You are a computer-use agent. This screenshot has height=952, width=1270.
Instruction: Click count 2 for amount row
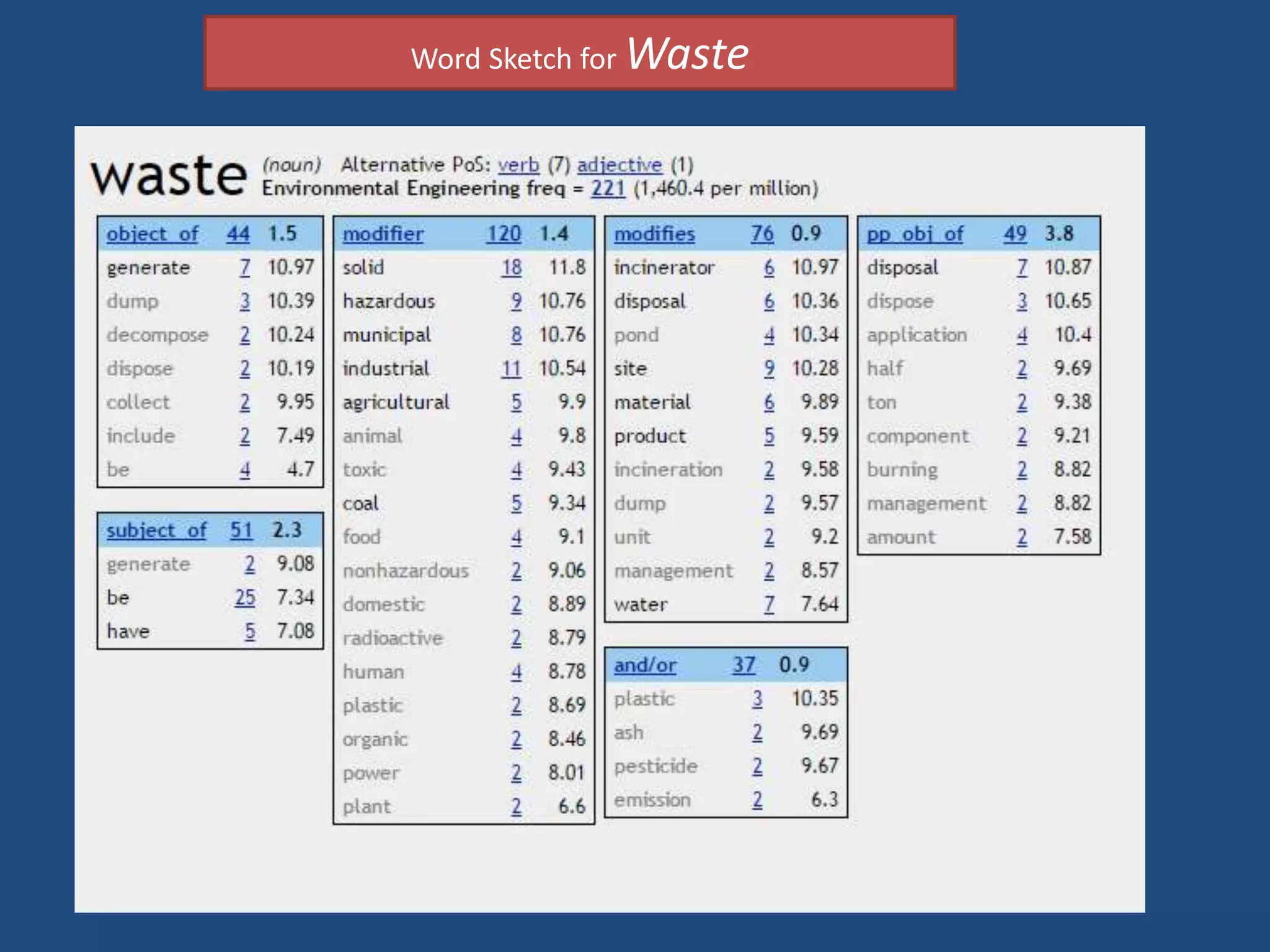(1022, 537)
